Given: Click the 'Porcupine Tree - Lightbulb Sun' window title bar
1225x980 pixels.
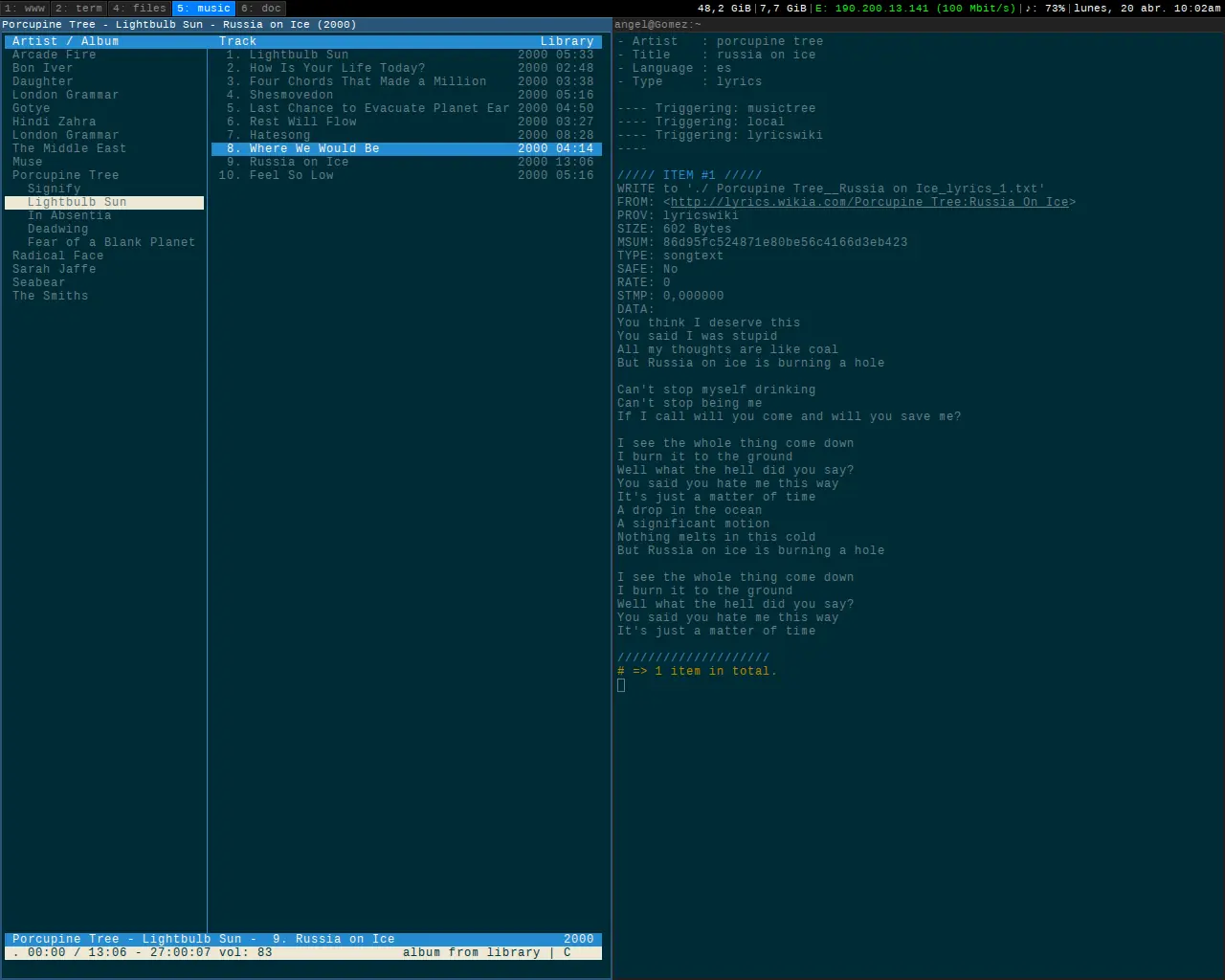Looking at the screenshot, I should pos(305,25).
